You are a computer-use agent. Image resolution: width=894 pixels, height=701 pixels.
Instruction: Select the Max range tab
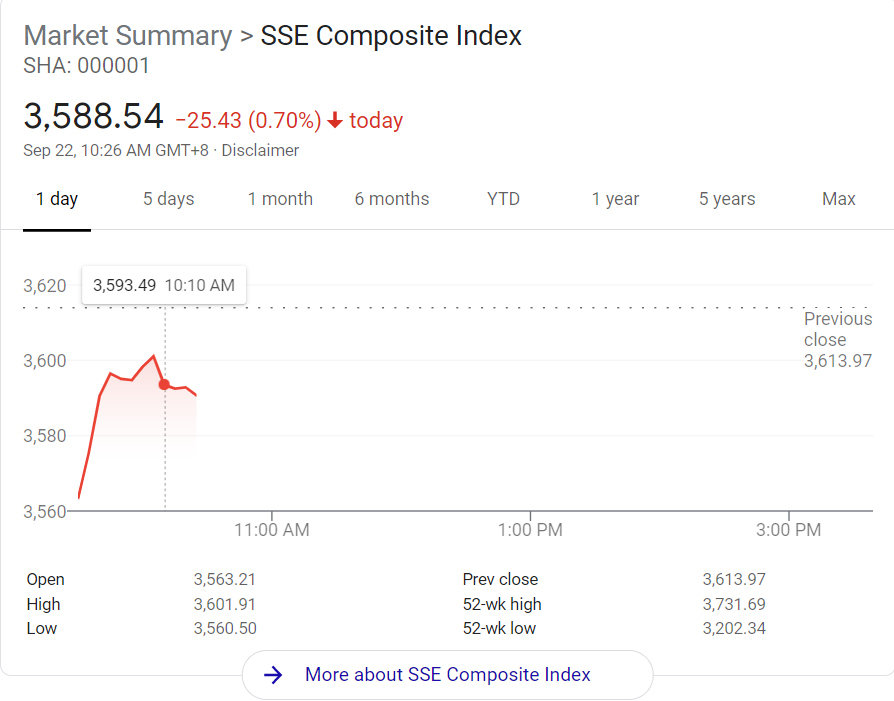[x=839, y=199]
